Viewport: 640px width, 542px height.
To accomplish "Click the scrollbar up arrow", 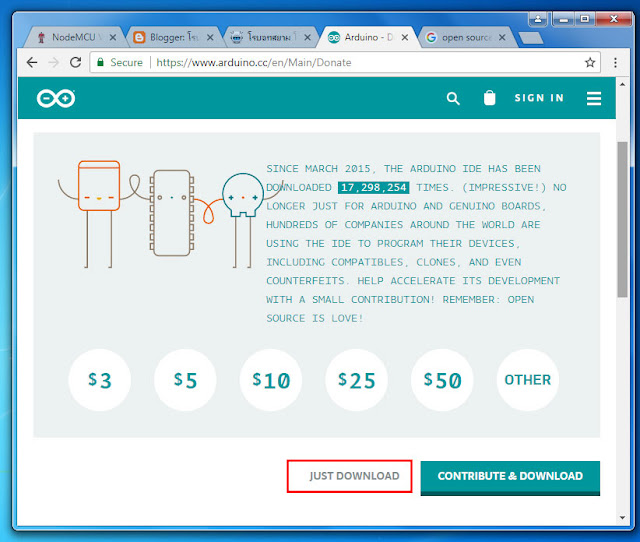I will click(622, 84).
